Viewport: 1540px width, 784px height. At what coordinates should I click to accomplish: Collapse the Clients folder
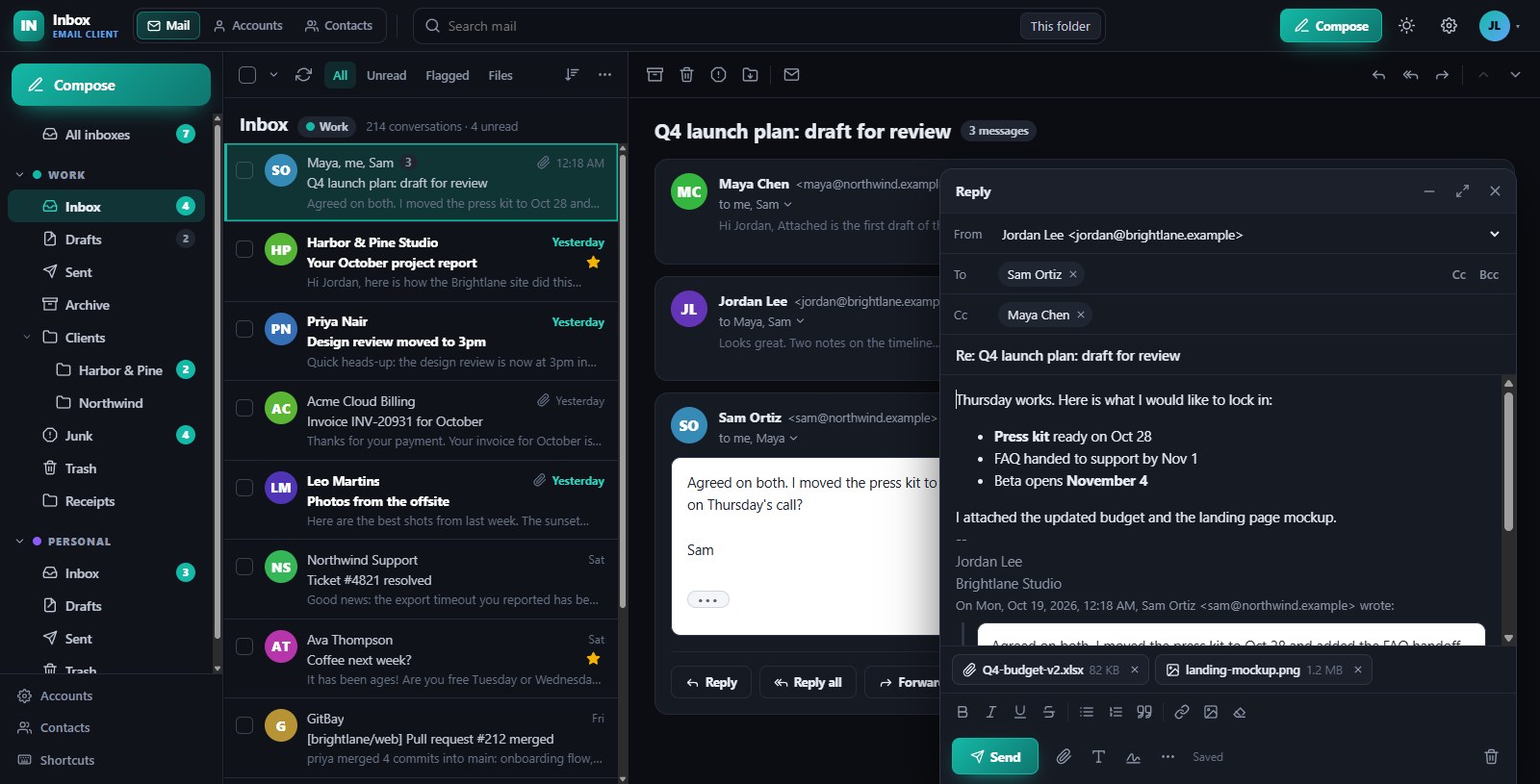(x=27, y=338)
